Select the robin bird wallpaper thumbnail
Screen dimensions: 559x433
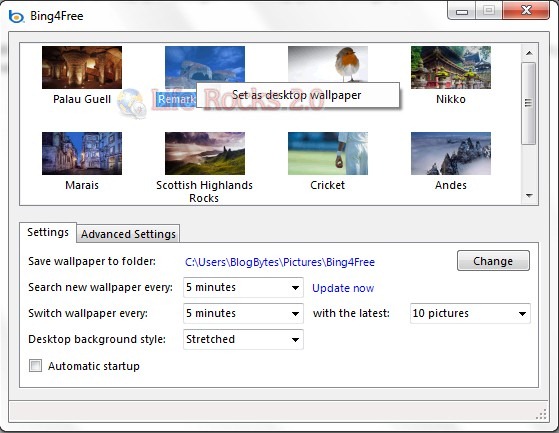pyautogui.click(x=328, y=64)
